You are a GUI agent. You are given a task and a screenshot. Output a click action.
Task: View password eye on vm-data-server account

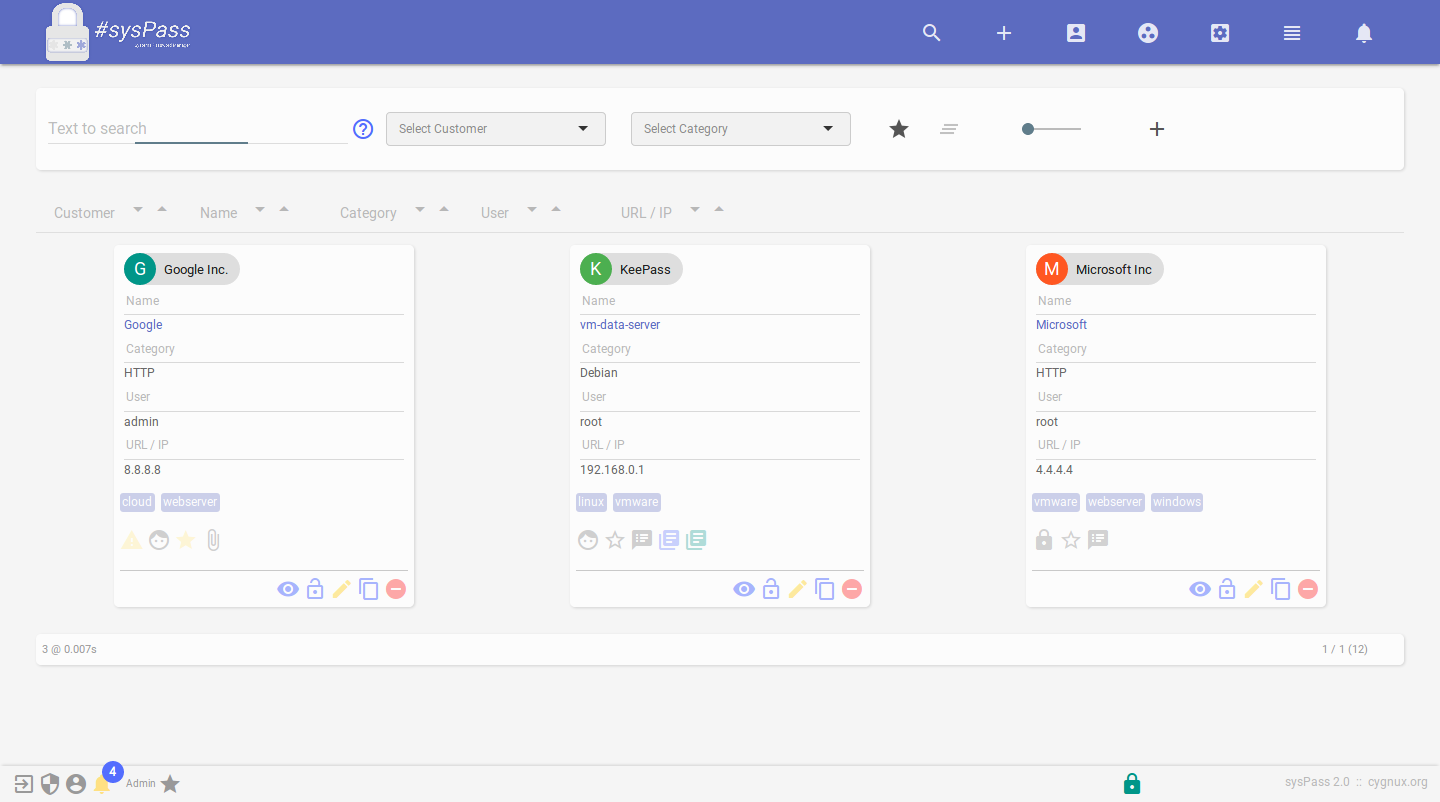point(744,589)
